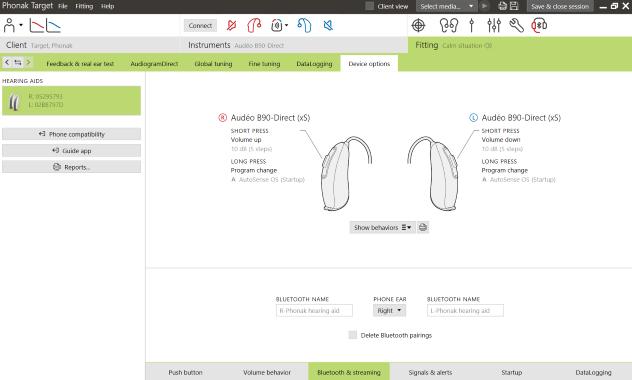Go forward with the right chevron

[x=28, y=62]
